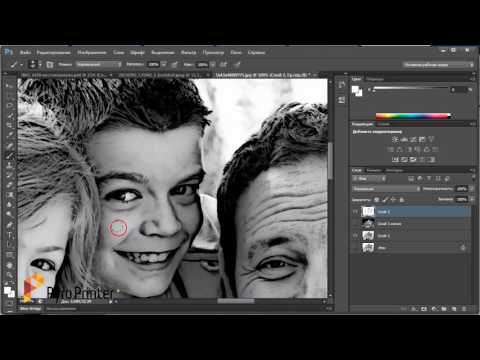Open the collapsed History panel icon
Viewport: 480px width, 360px height.
pos(341,85)
